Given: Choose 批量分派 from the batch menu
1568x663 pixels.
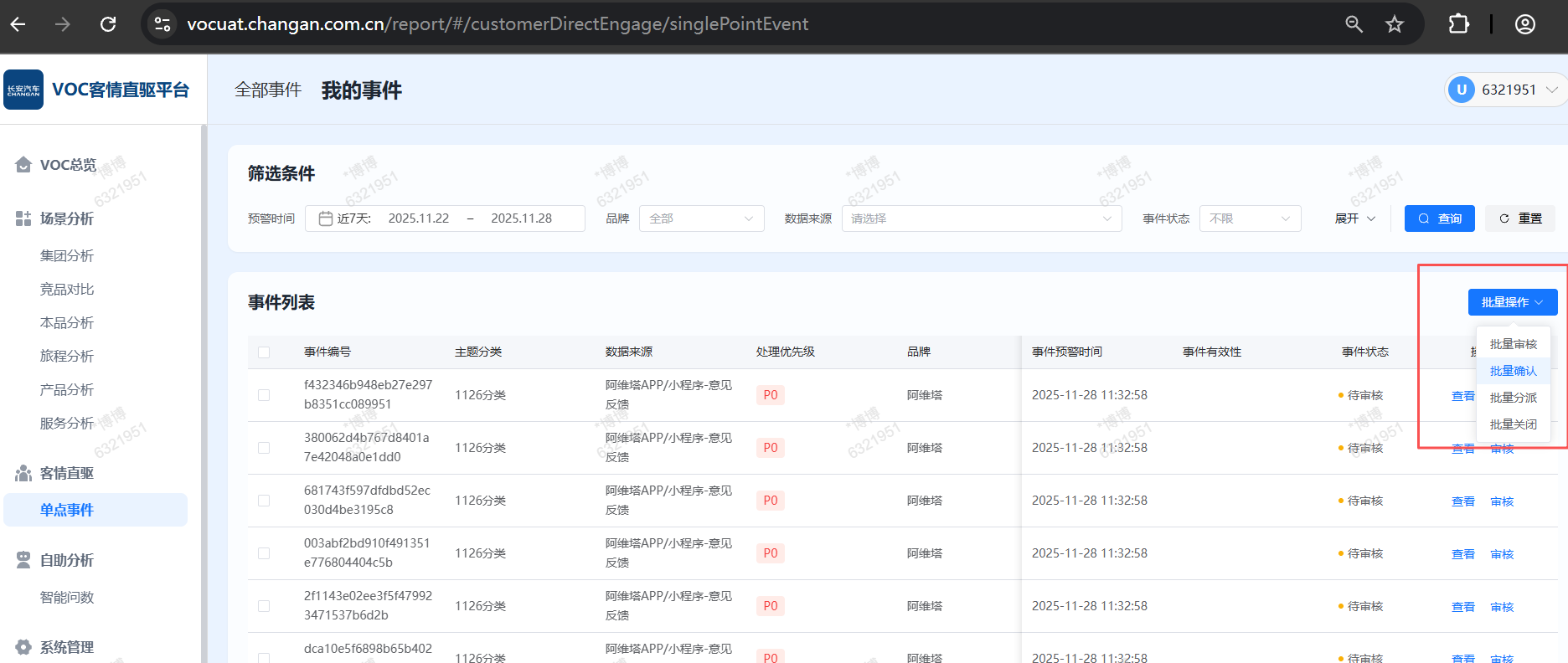Looking at the screenshot, I should (1513, 398).
